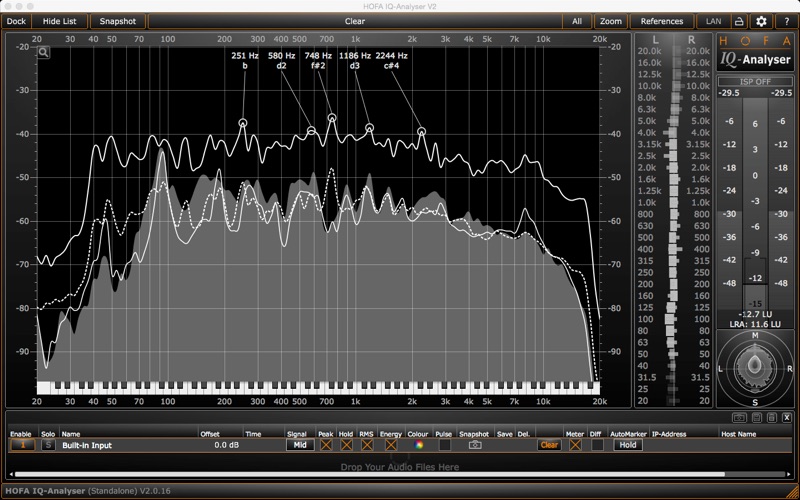Toggle the RMS checkbox for Built-in Input
Screen dimensions: 800x500
click(366, 445)
